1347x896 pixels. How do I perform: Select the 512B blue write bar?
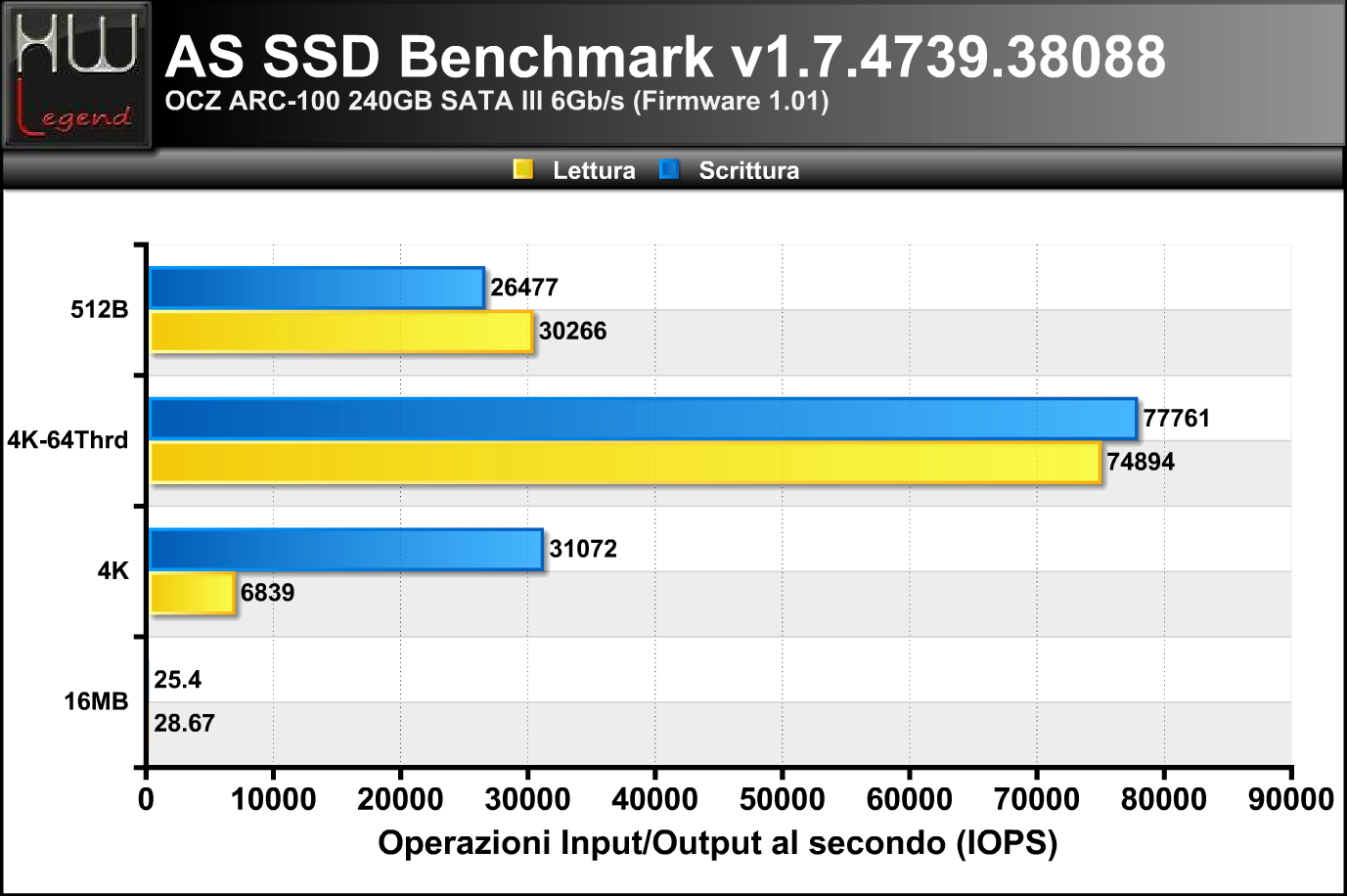[x=317, y=288]
